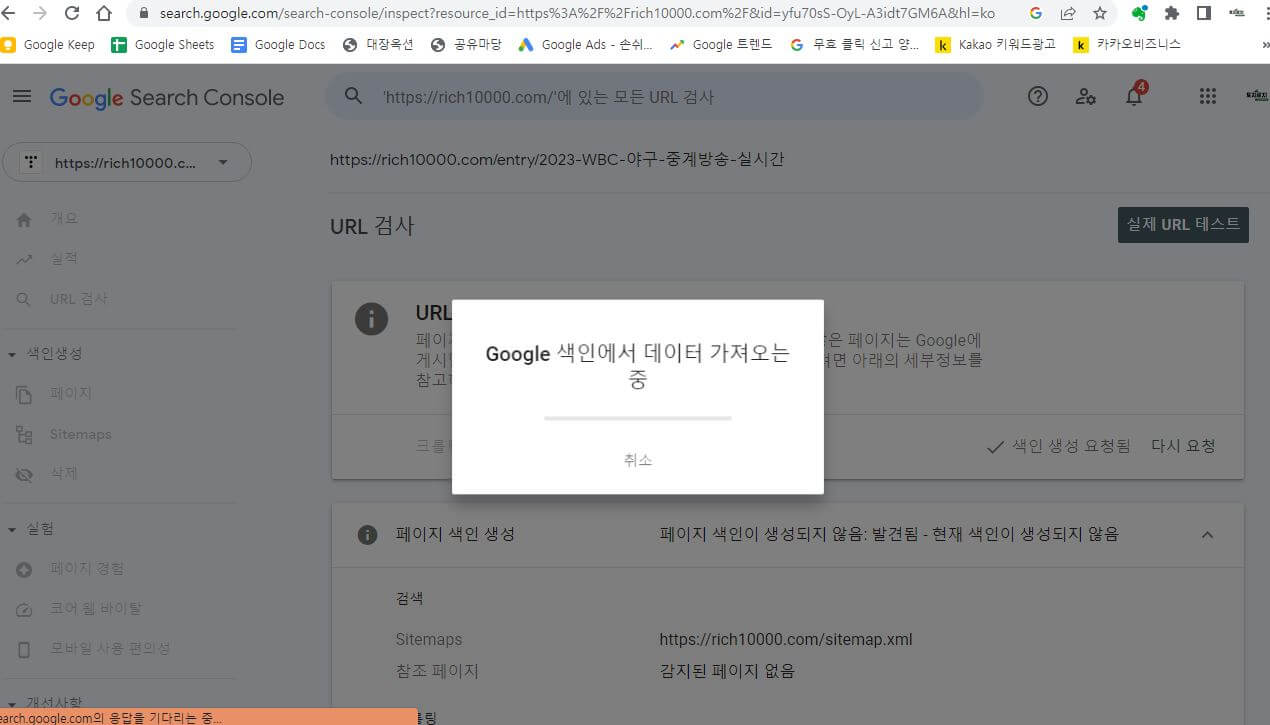Screen dimensions: 1270x725
Task: Open the 삭제 removals tool
Action: [24, 473]
